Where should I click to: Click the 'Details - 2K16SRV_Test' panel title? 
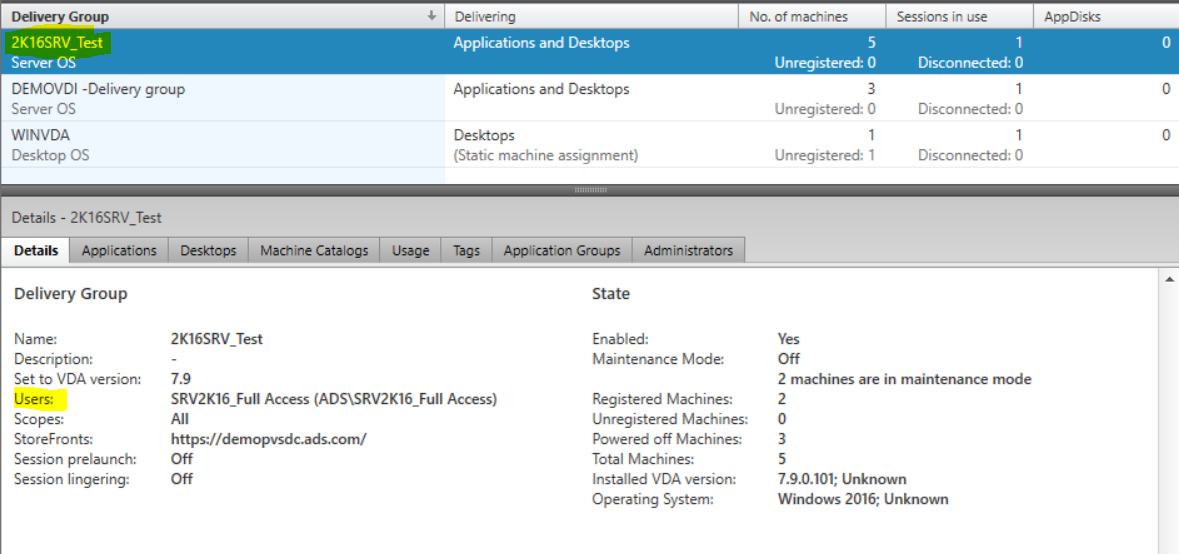click(x=87, y=218)
